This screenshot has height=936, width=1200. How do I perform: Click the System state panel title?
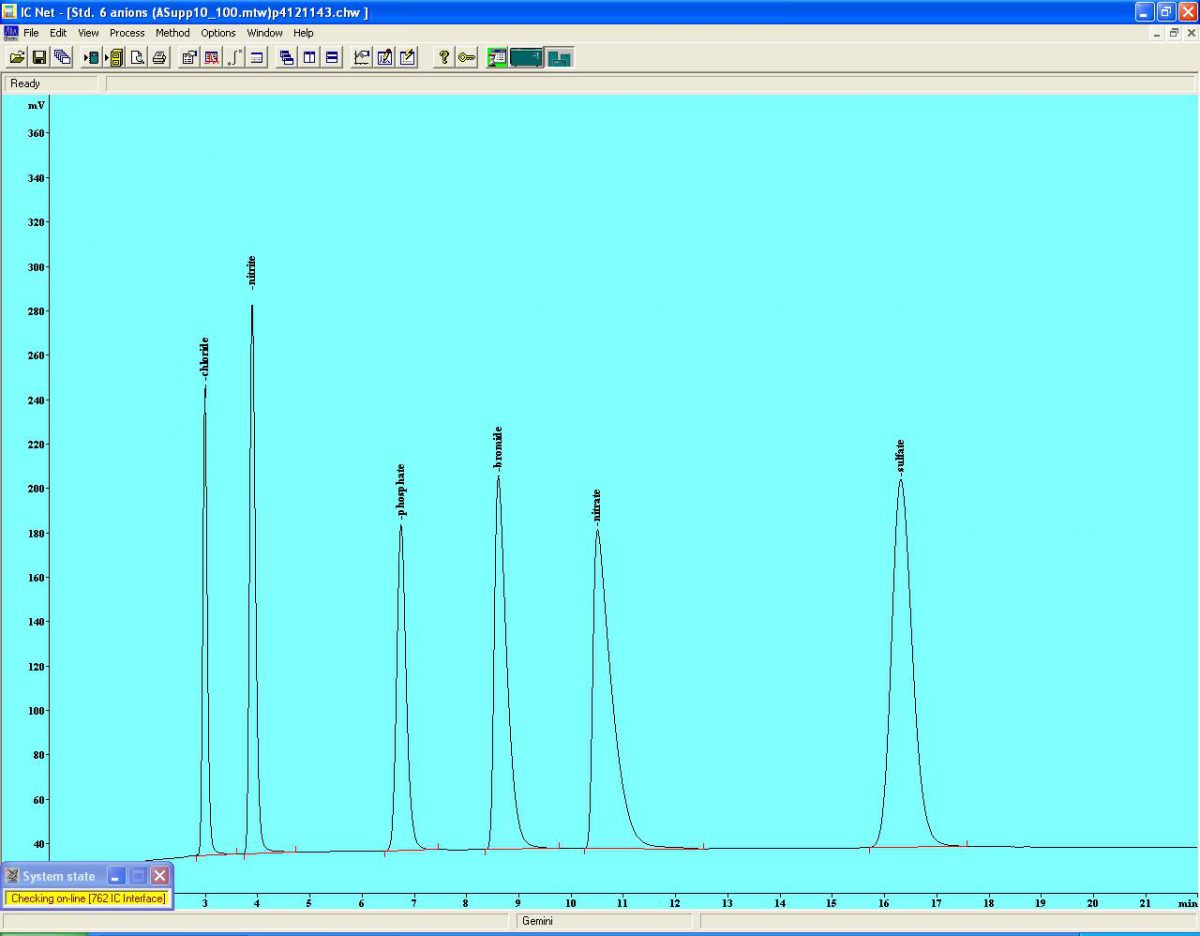click(59, 876)
